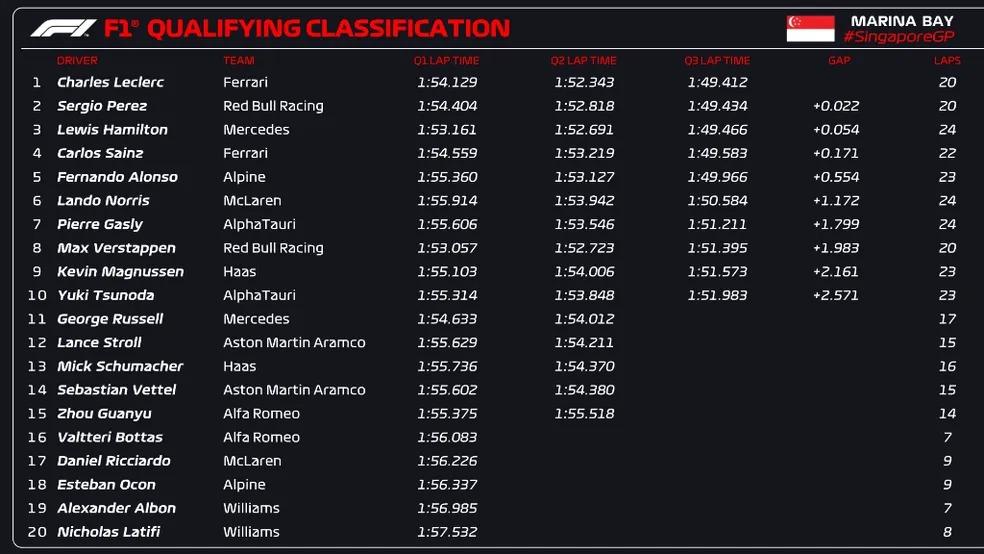
Task: Click Leclerc's Q3 time 1:49.412
Action: (x=717, y=82)
